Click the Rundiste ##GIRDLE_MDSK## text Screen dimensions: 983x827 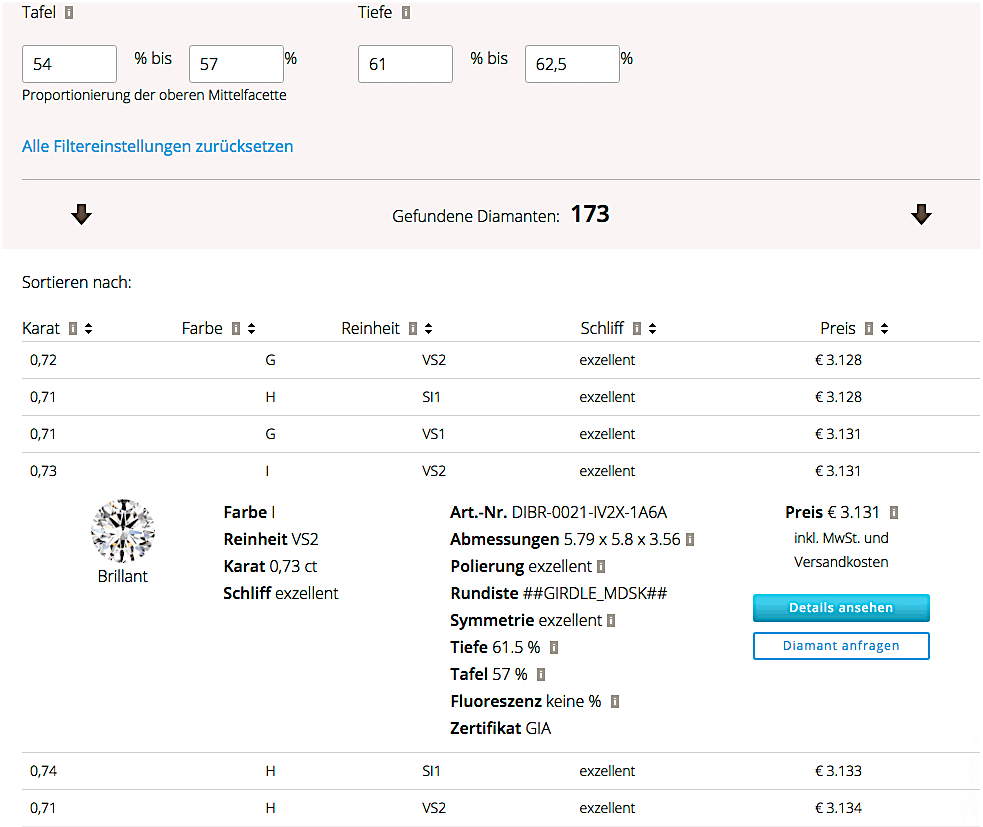tap(559, 594)
